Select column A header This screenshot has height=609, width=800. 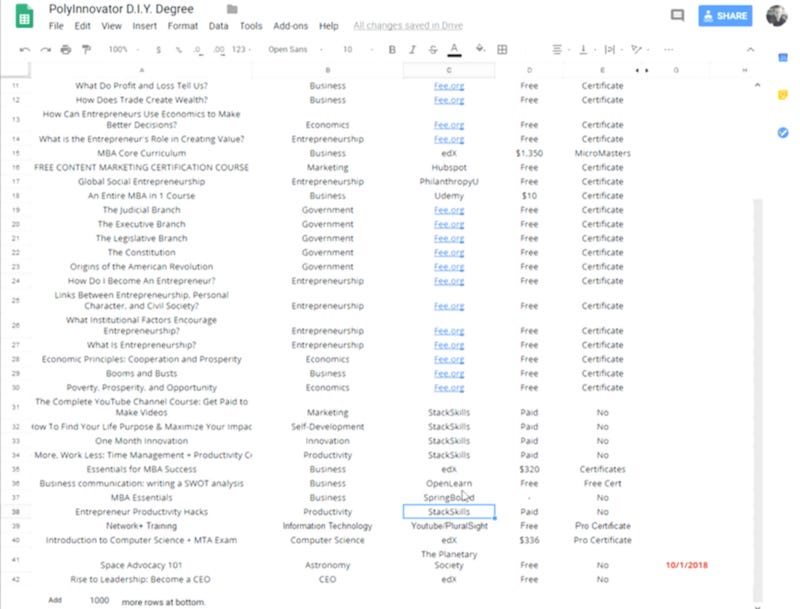[x=141, y=70]
